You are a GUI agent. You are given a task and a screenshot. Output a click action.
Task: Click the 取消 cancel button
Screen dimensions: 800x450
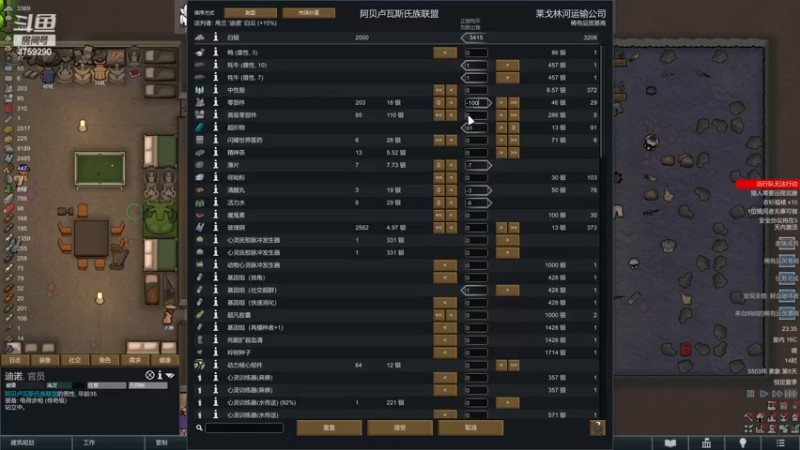pyautogui.click(x=471, y=428)
